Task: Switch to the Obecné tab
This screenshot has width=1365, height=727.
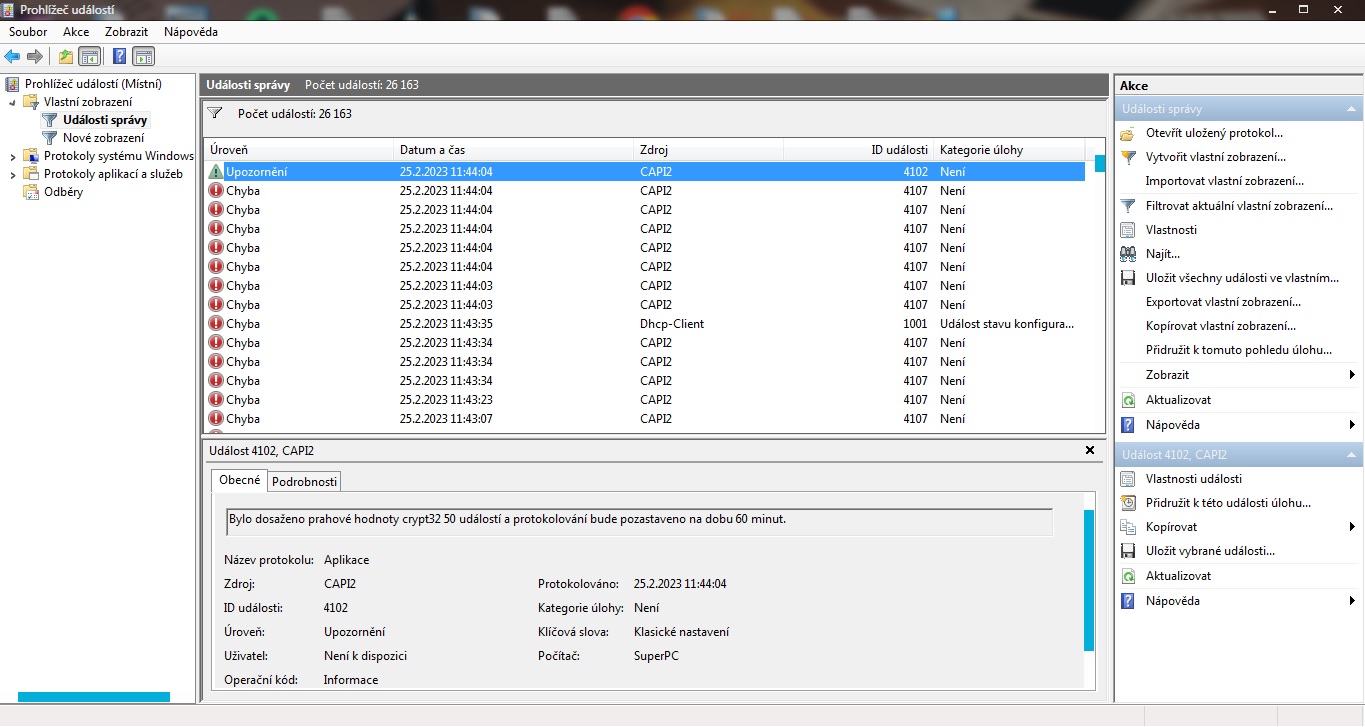Action: coord(240,480)
